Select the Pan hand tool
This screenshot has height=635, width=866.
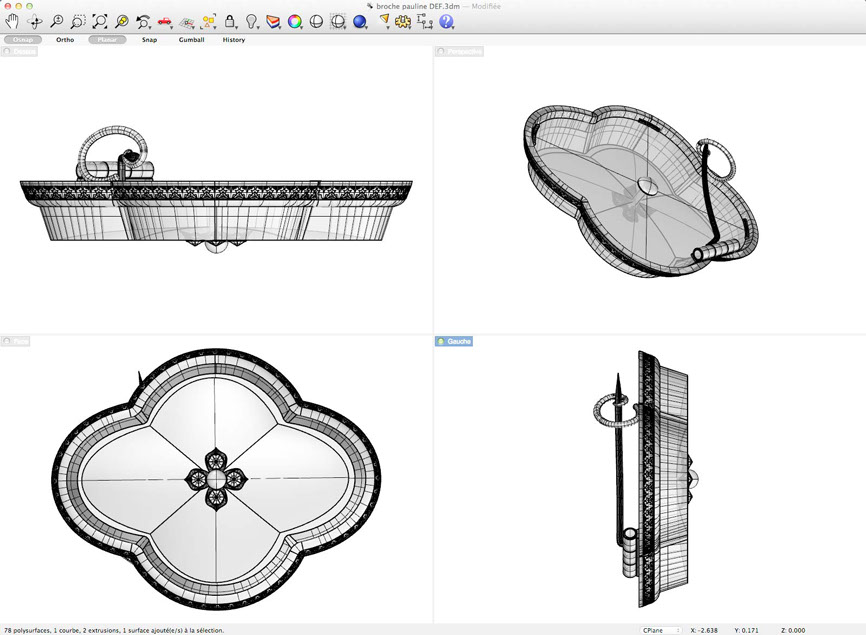click(12, 21)
